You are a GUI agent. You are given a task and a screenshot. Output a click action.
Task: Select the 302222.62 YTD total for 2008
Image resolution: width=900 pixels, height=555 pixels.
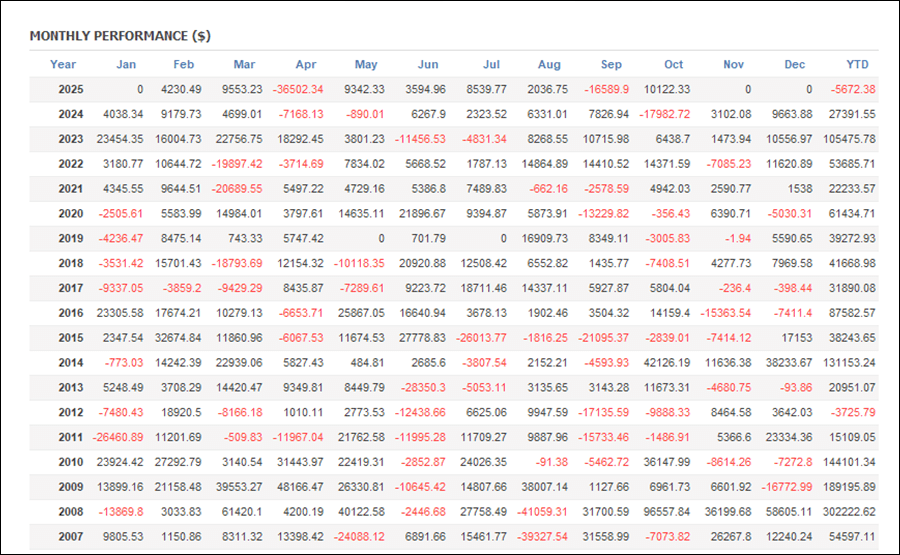(x=846, y=512)
